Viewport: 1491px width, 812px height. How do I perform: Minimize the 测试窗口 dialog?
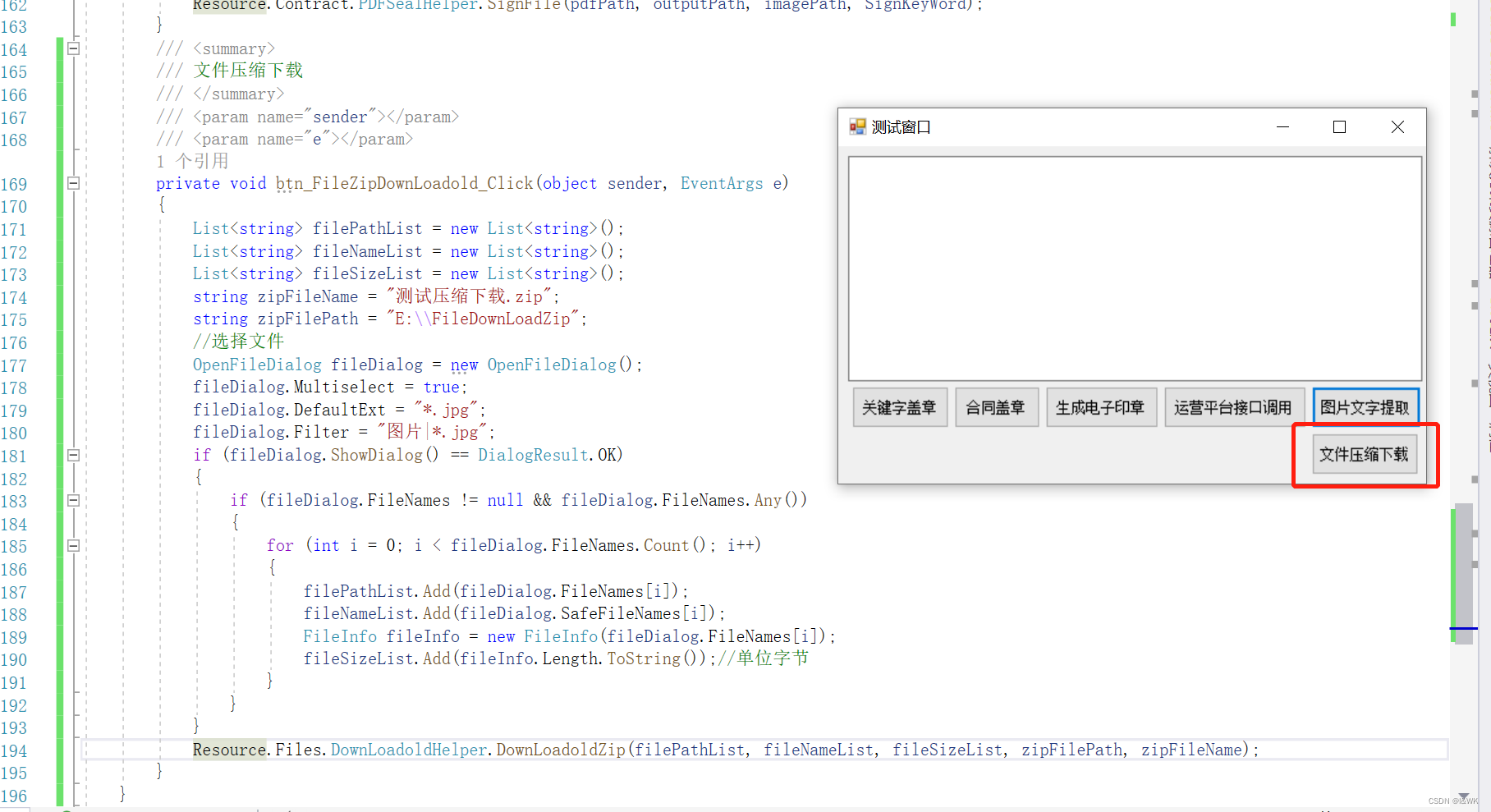click(x=1282, y=127)
